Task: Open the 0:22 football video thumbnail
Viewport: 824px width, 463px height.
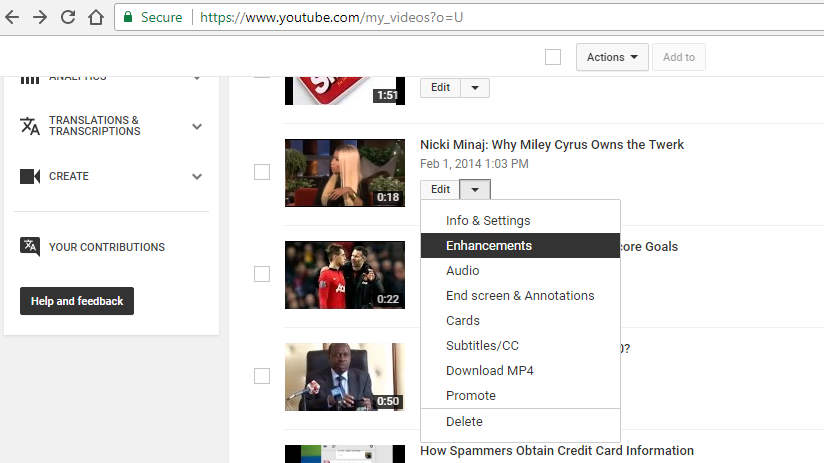Action: [345, 275]
